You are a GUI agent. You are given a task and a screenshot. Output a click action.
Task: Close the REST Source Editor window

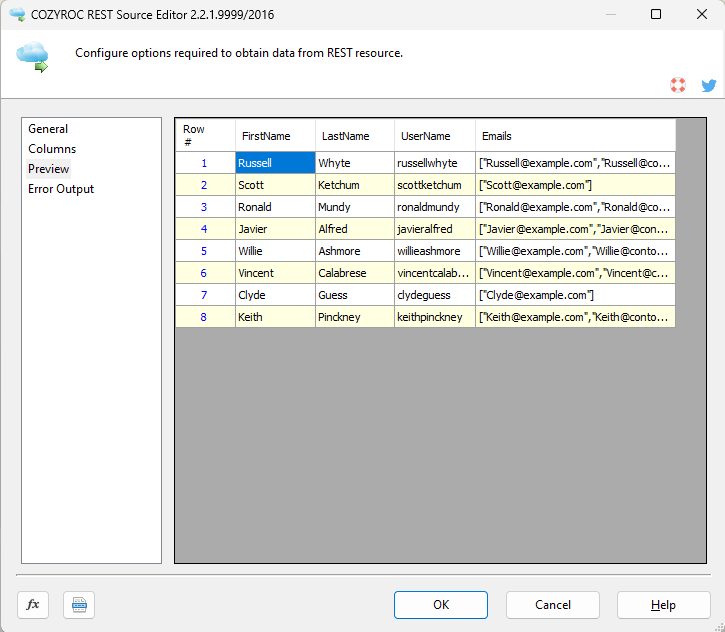point(702,14)
